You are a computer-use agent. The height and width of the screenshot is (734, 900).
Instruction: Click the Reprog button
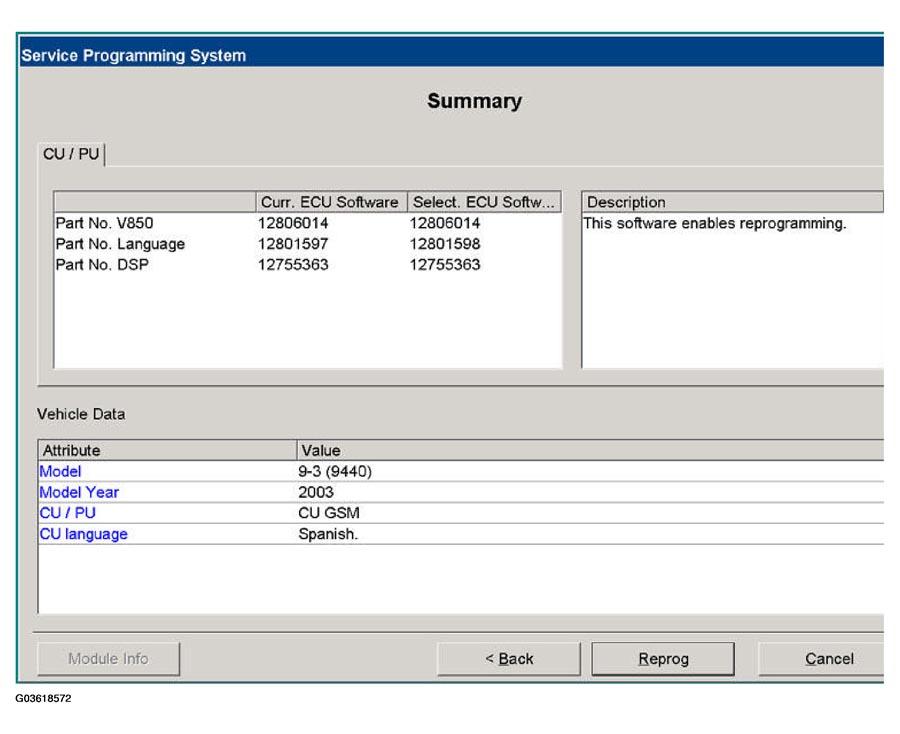pyautogui.click(x=663, y=658)
